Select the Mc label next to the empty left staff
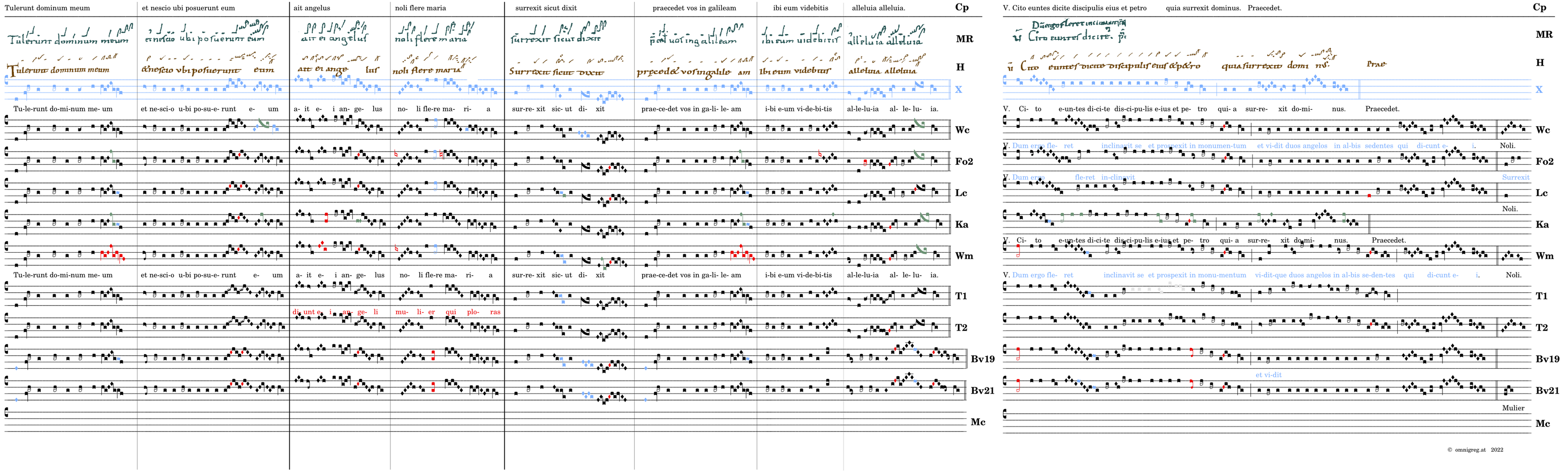This screenshot has height=471, width=1568. (978, 422)
